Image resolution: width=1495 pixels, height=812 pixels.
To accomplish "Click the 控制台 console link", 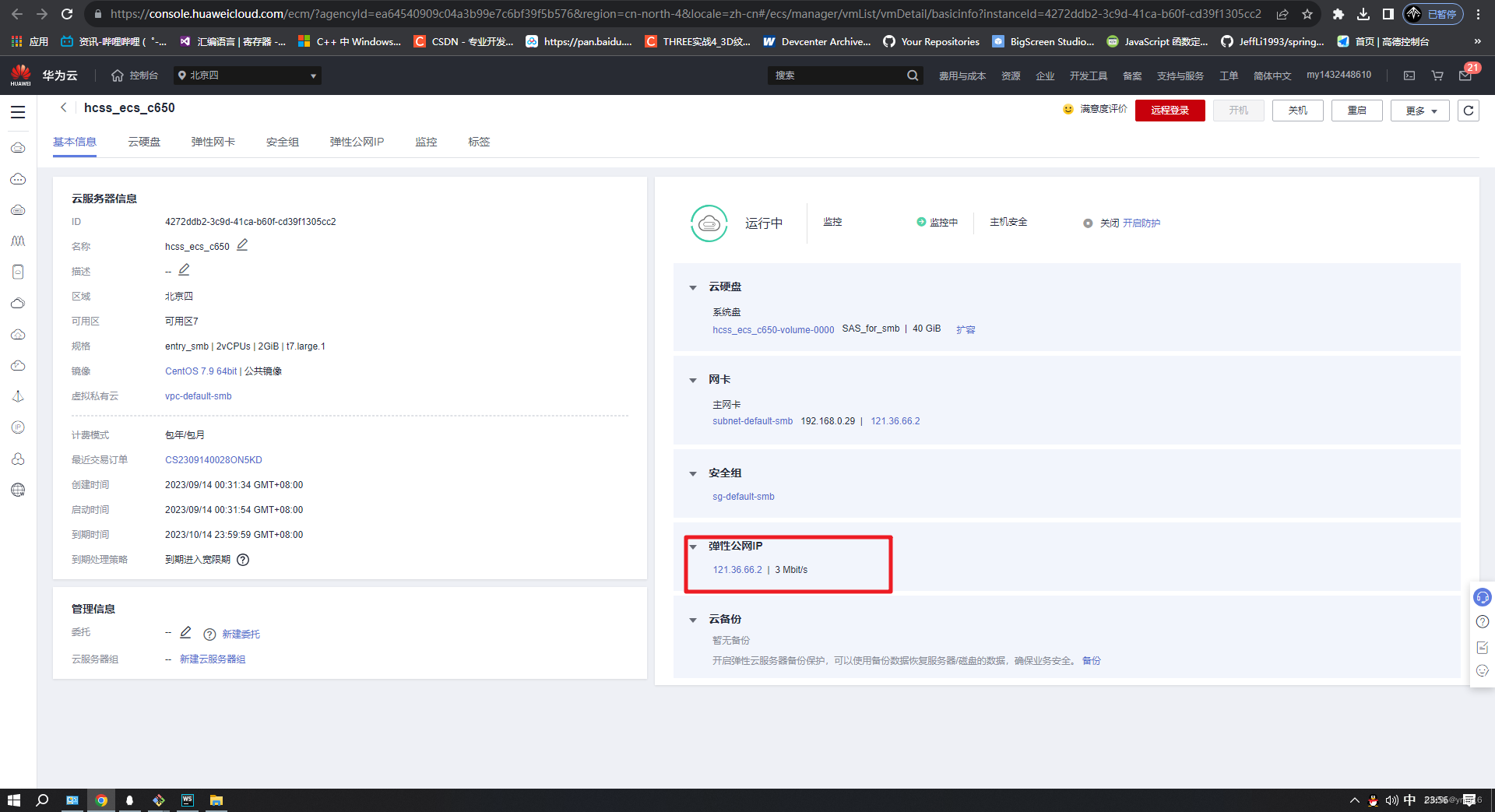I will click(x=135, y=76).
